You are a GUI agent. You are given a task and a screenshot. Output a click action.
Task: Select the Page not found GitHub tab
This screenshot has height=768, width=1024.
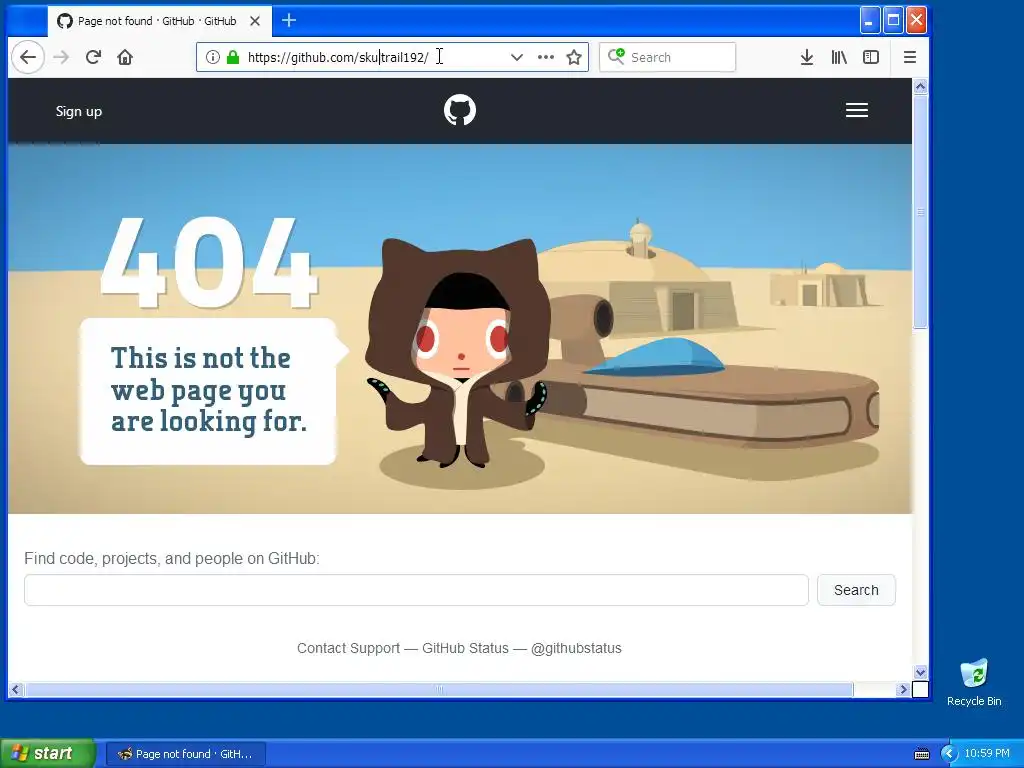[x=159, y=21]
